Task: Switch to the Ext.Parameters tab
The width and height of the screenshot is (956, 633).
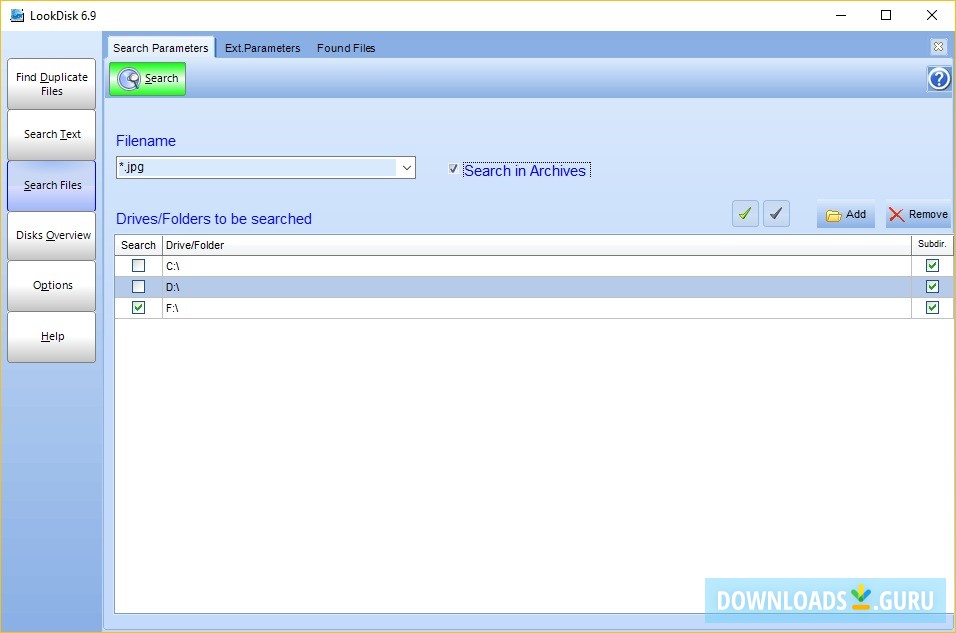Action: 262,47
